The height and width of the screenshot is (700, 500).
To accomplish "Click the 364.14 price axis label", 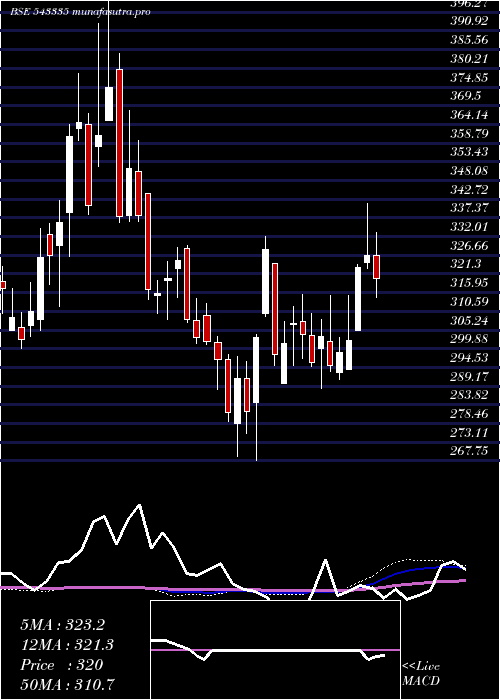I will point(469,115).
